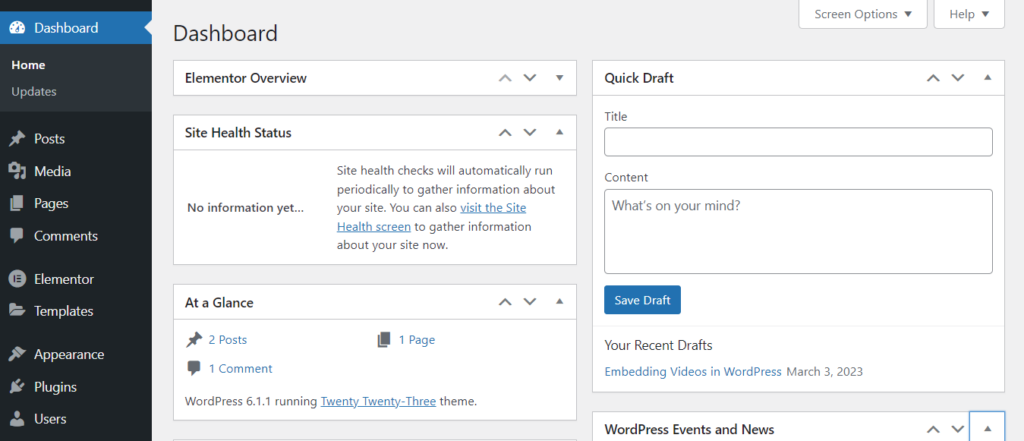Collapse the WordPress Events and News panel
This screenshot has height=441, width=1024.
coord(987,429)
